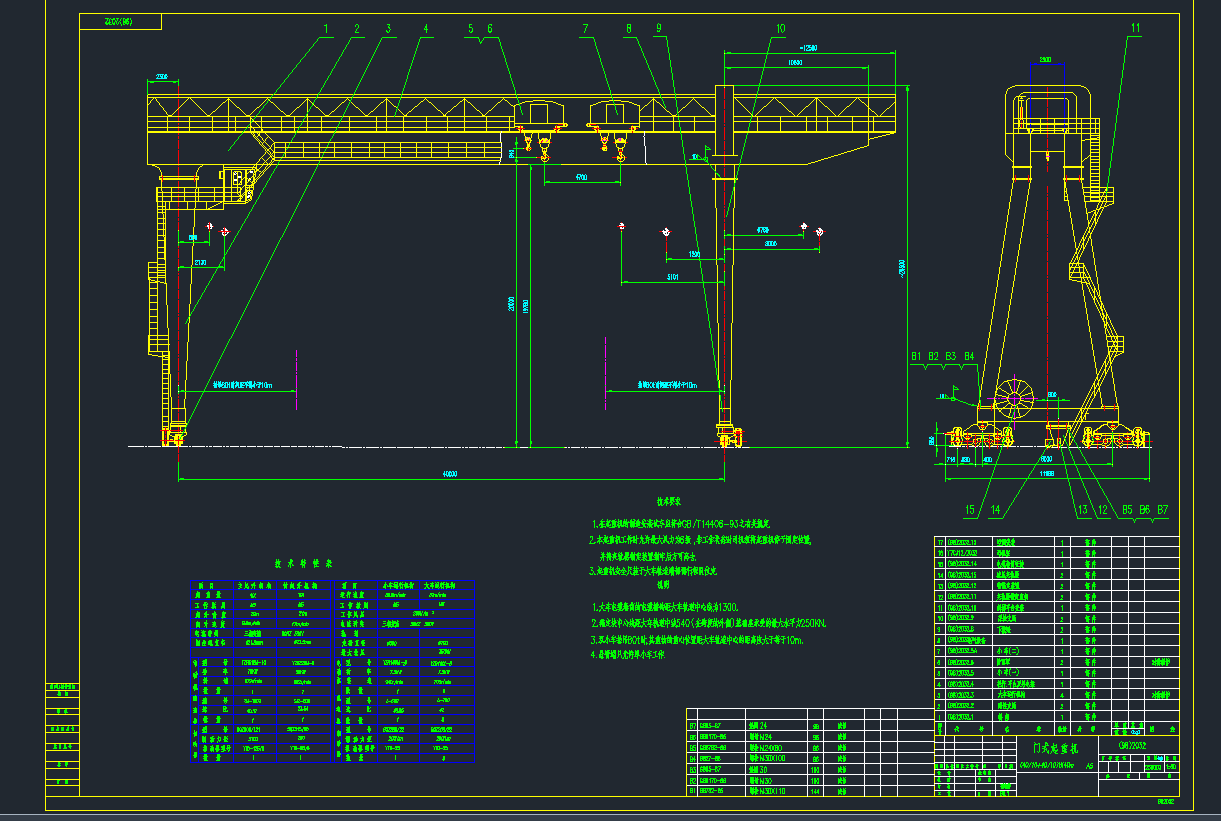Click the magenta centerline marker below the girder
Image resolution: width=1221 pixels, height=821 pixels.
coord(297,380)
